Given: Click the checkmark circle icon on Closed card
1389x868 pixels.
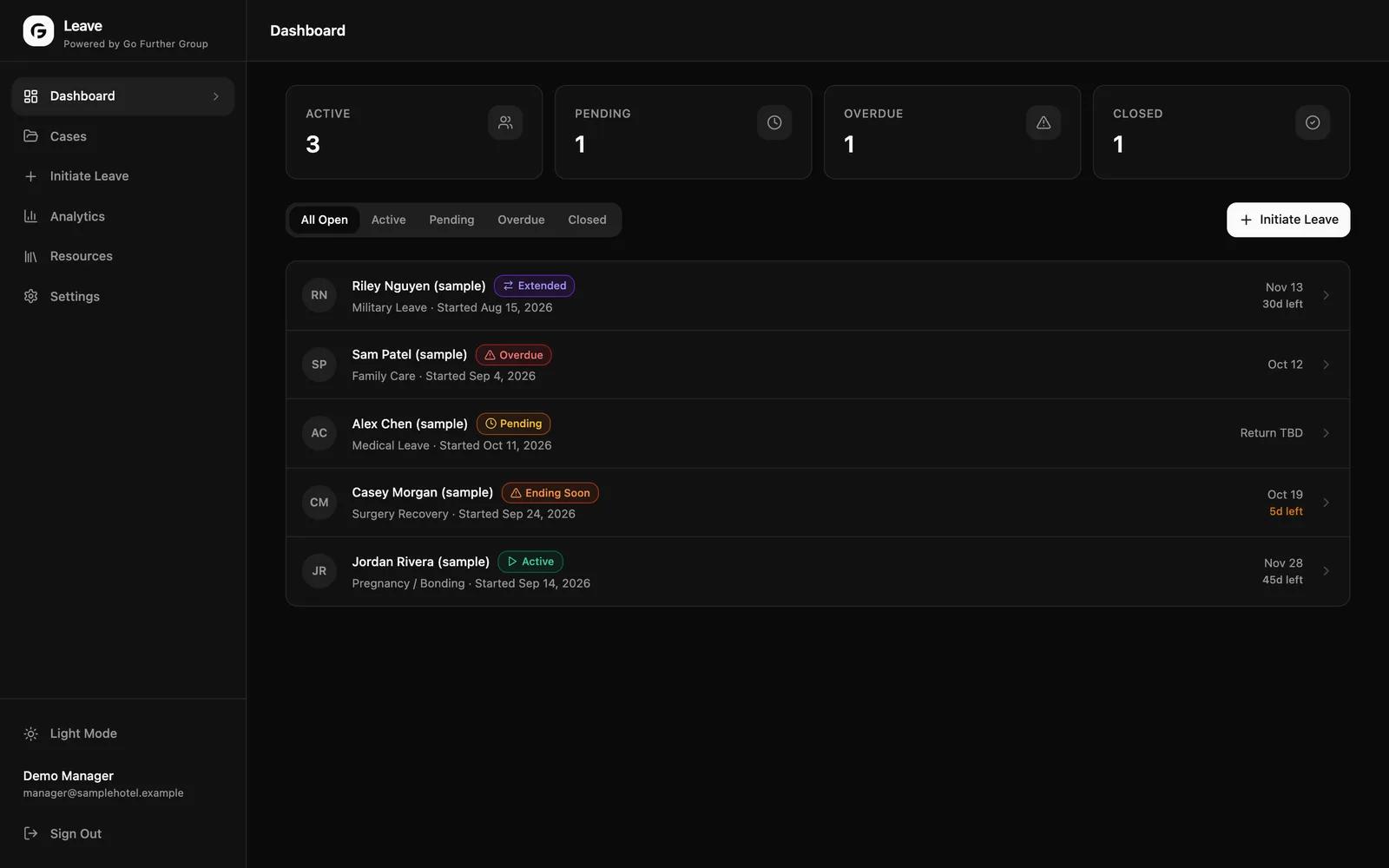Looking at the screenshot, I should (1313, 122).
